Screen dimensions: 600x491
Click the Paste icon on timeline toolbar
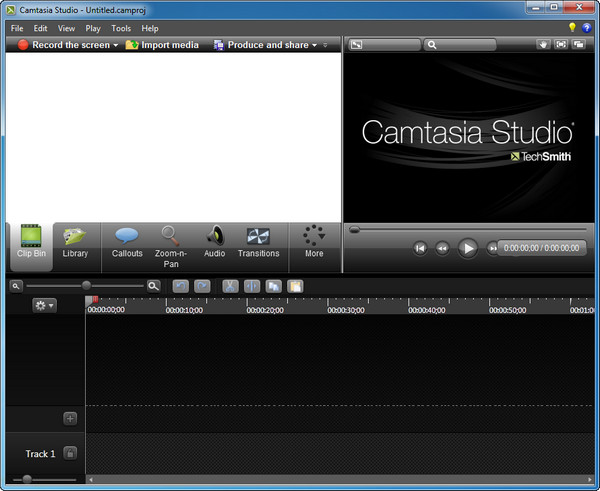tap(296, 286)
